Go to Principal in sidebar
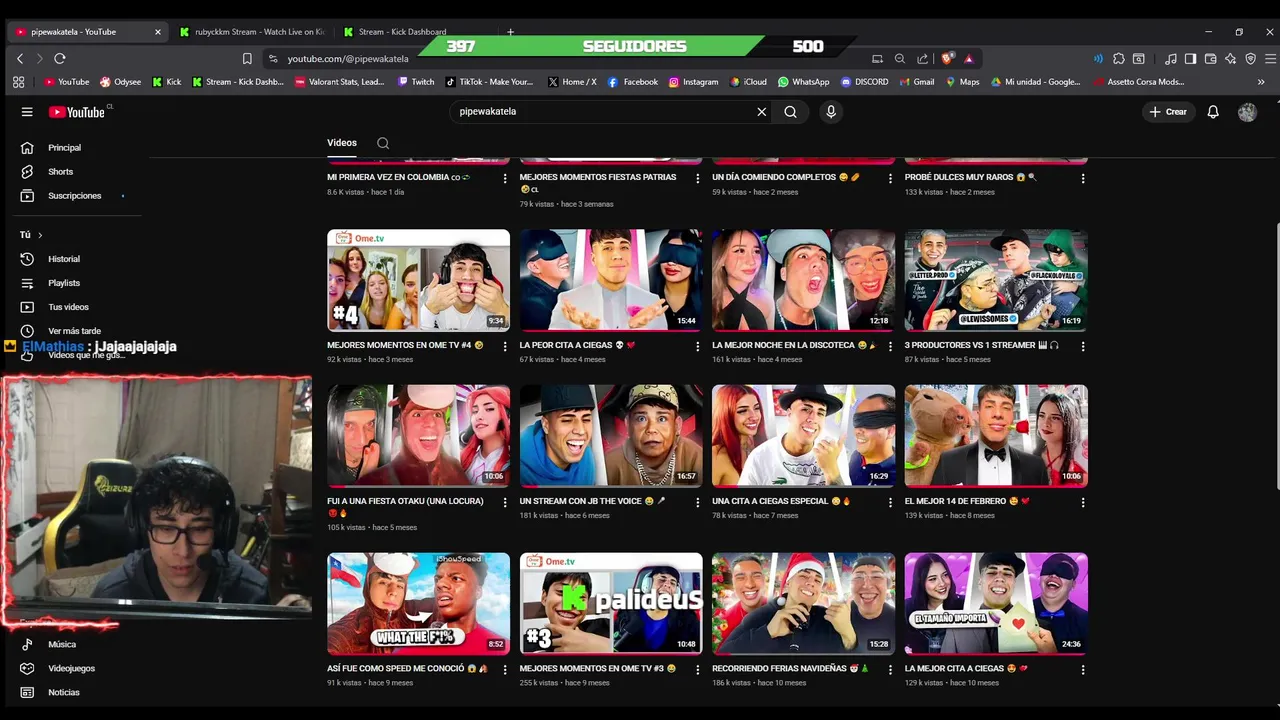Screen dimensions: 1280x720 pyautogui.click(x=65, y=148)
